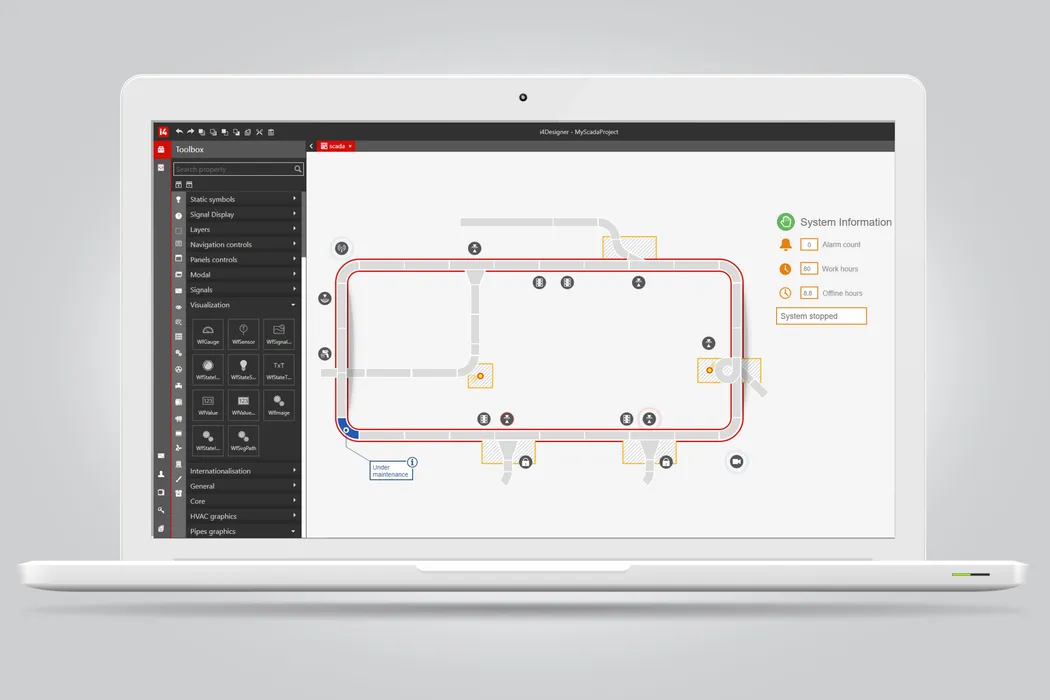Click the redo arrow in the top toolbar
1050x700 pixels.
click(190, 132)
